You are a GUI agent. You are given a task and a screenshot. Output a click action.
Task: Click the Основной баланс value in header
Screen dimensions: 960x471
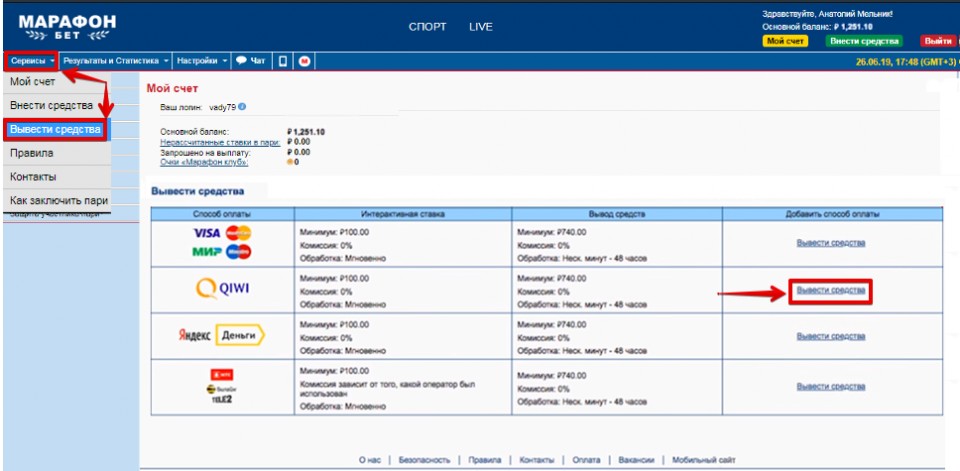[853, 27]
